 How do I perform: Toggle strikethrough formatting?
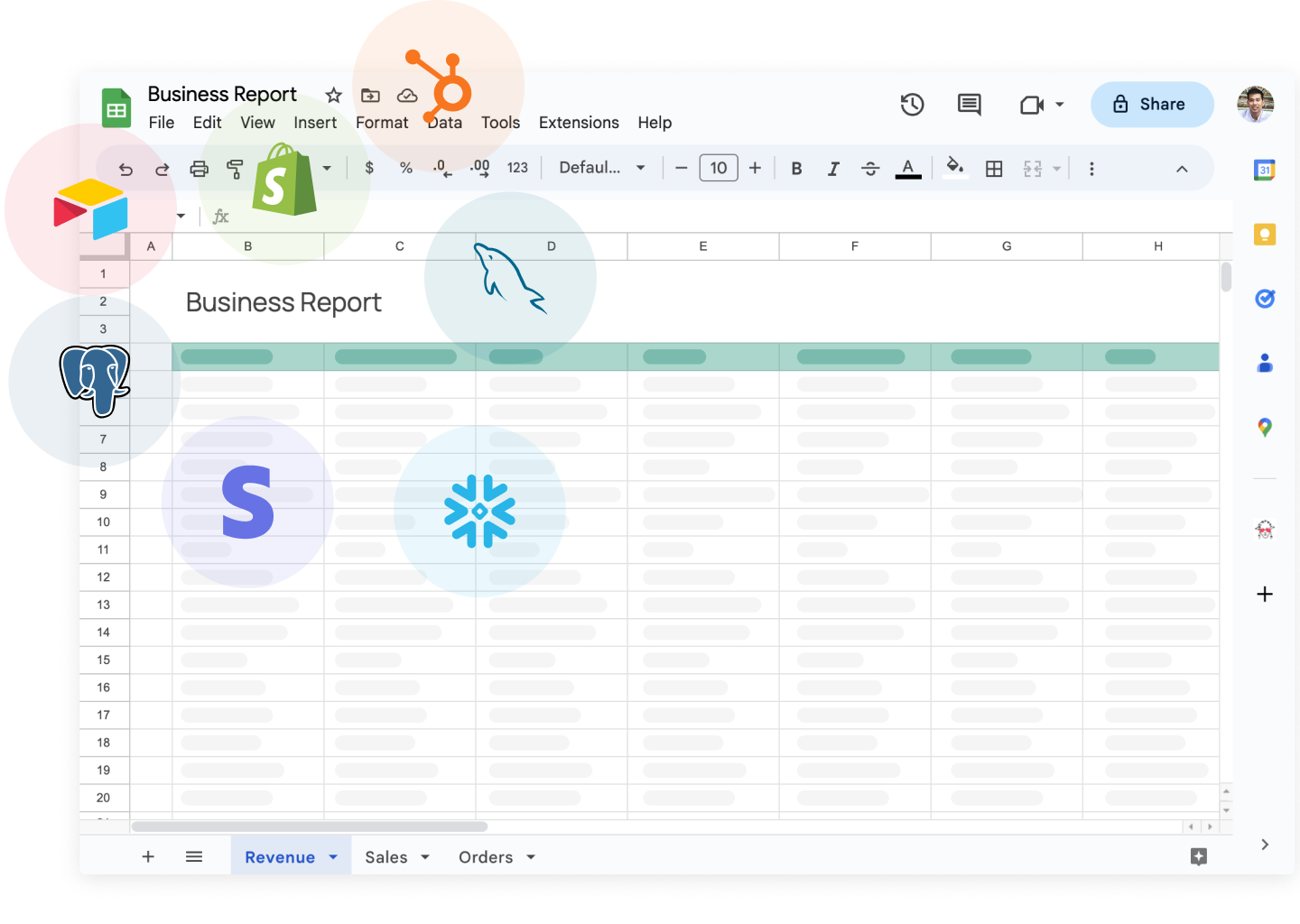pos(870,169)
